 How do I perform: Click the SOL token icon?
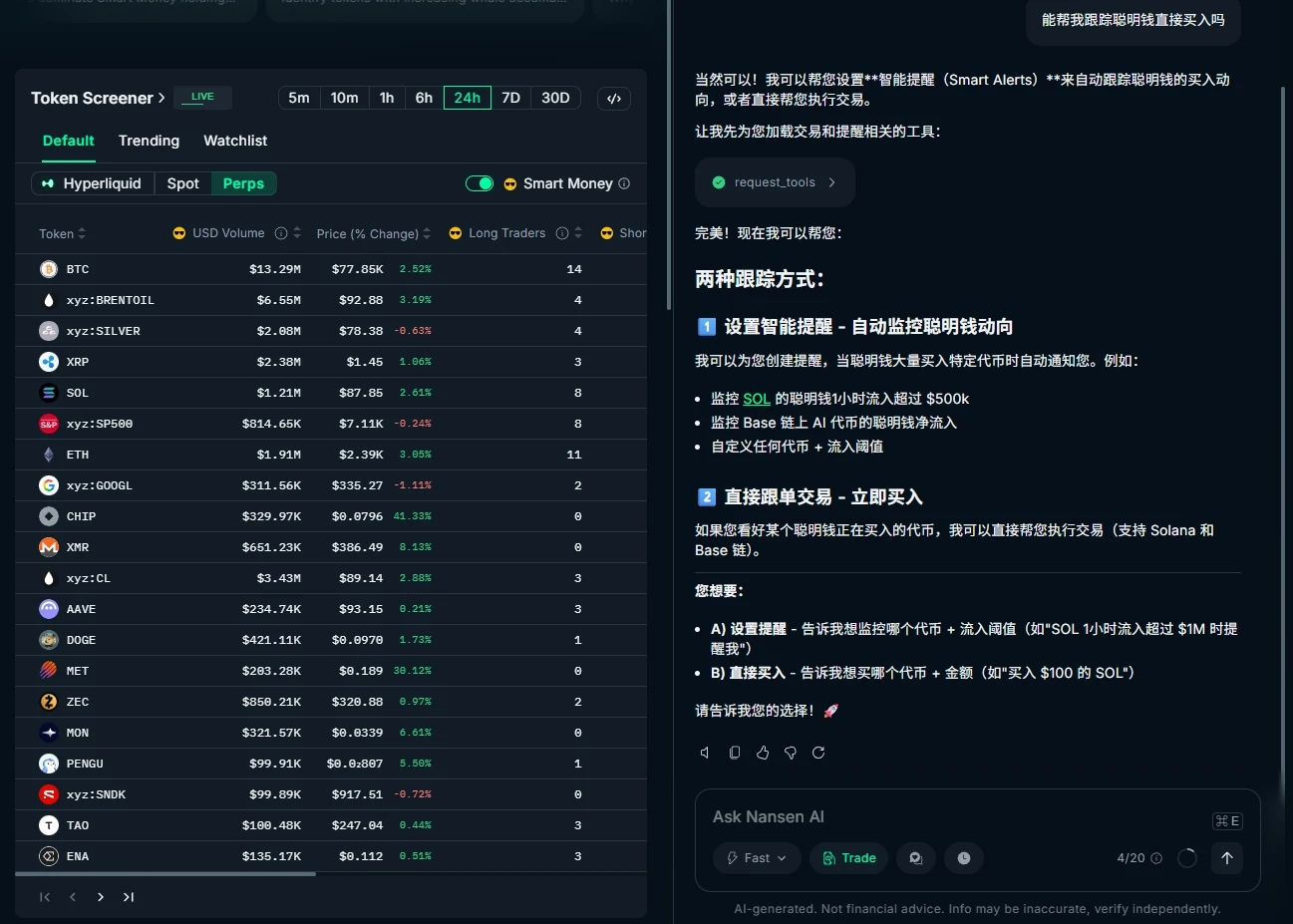point(49,393)
